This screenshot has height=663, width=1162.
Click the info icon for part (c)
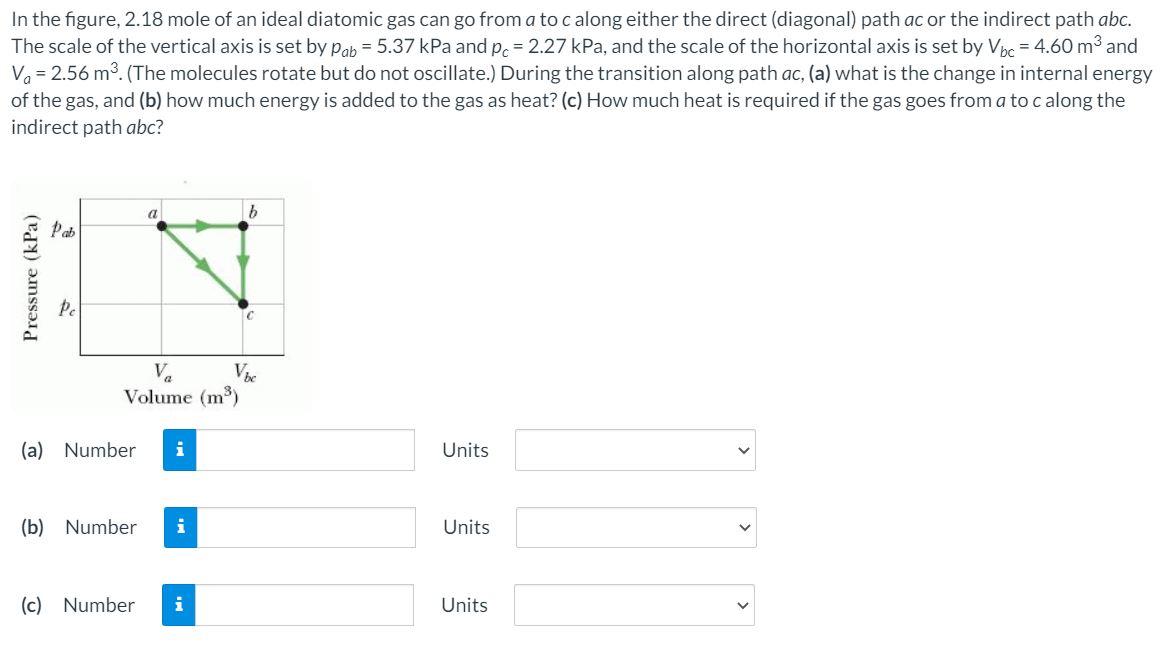pyautogui.click(x=179, y=604)
